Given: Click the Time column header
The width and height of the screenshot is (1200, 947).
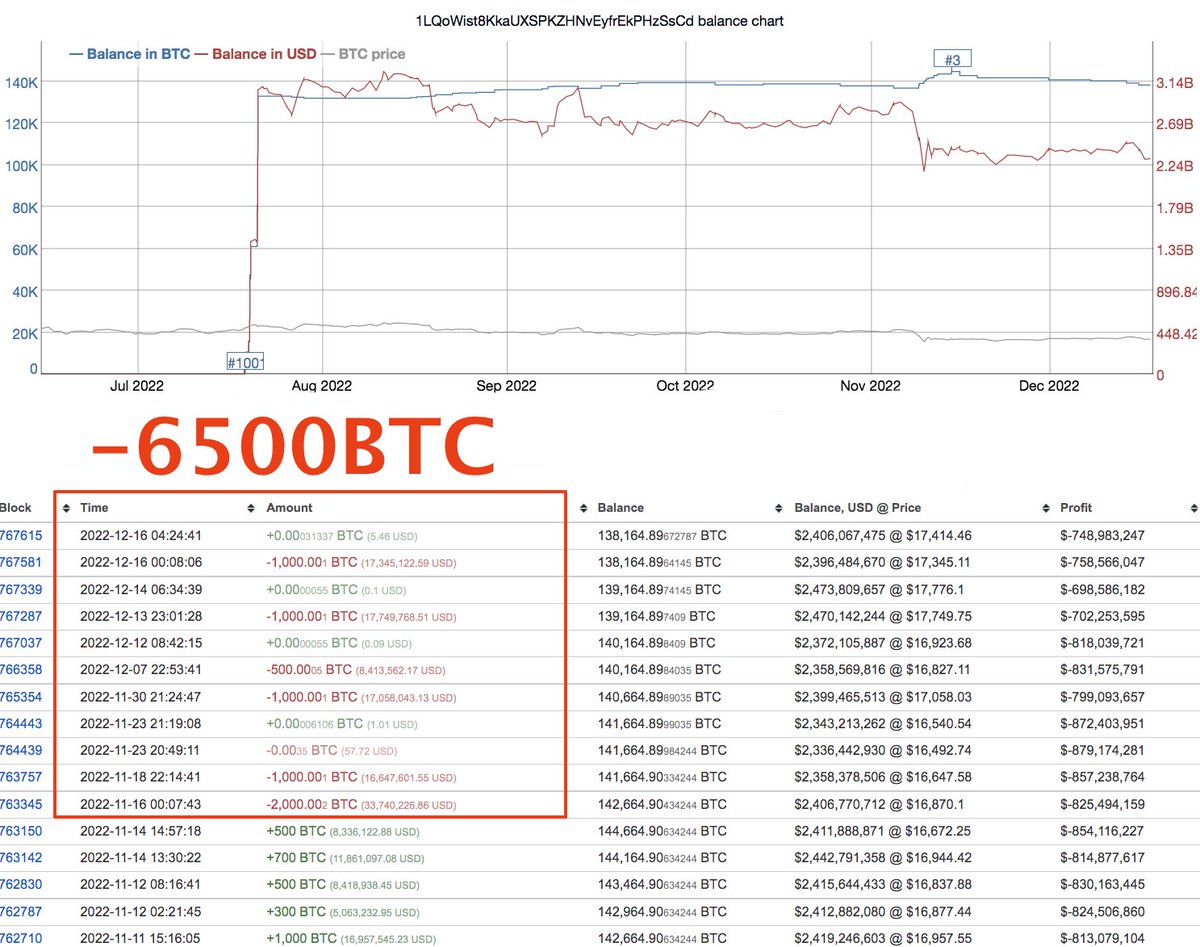Looking at the screenshot, I should (x=94, y=508).
